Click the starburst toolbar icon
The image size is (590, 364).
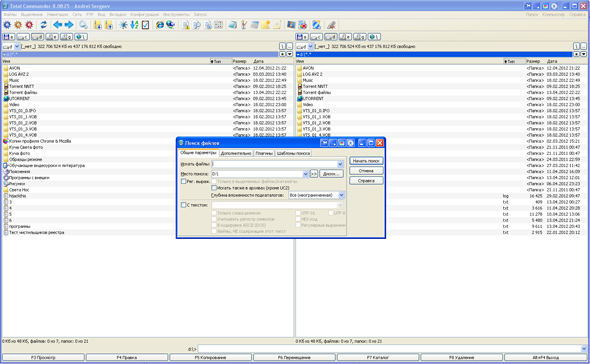click(123, 25)
